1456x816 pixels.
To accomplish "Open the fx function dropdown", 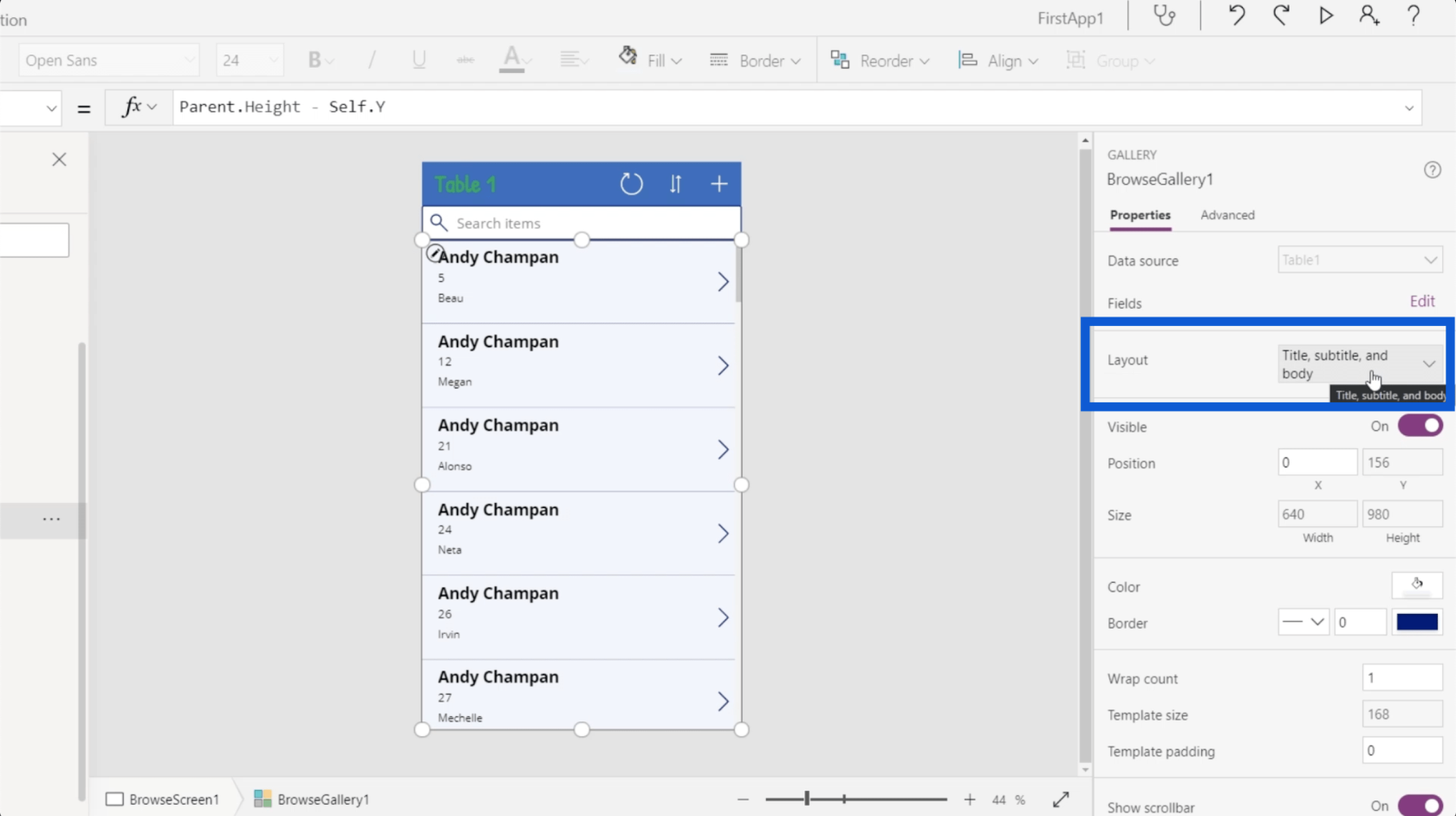I will (x=139, y=107).
